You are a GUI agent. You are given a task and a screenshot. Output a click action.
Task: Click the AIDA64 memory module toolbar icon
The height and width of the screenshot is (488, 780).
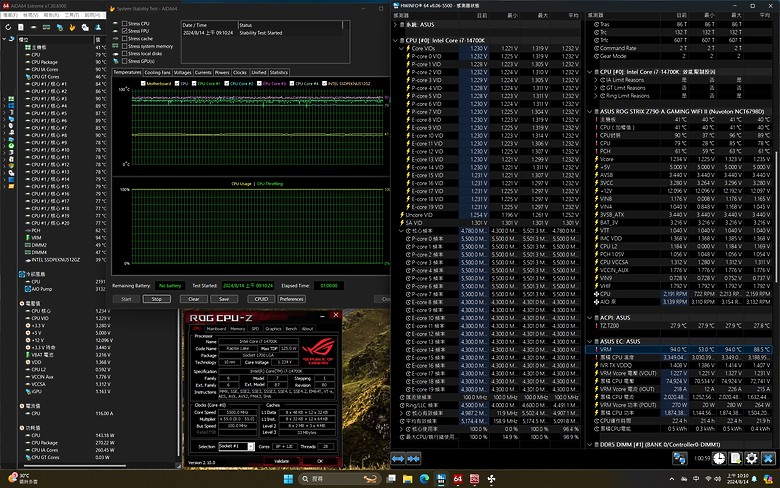click(47, 27)
